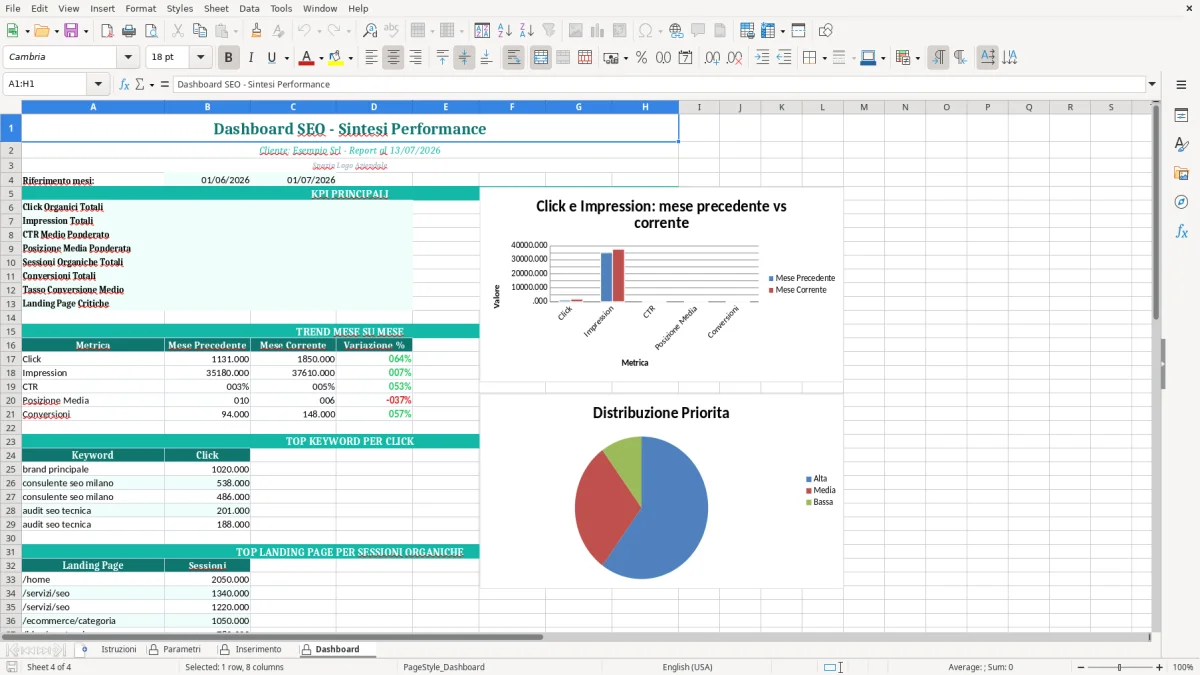Click the Undo arrow

[304, 31]
